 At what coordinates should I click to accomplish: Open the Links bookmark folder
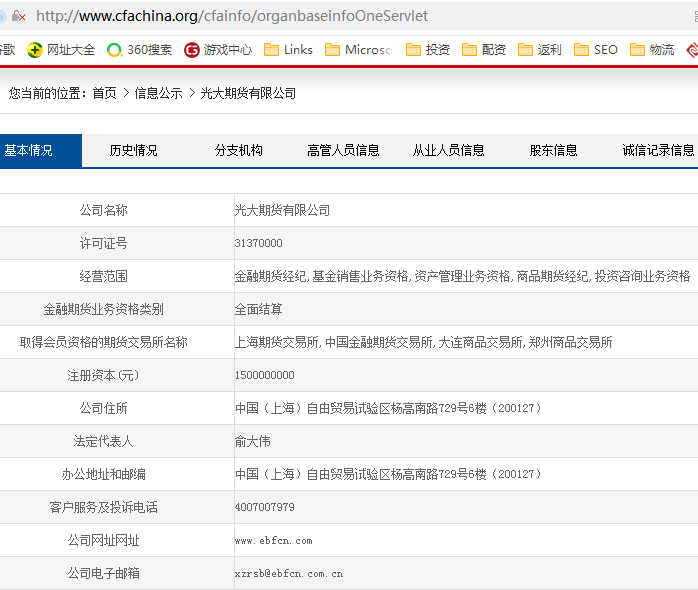tap(288, 49)
